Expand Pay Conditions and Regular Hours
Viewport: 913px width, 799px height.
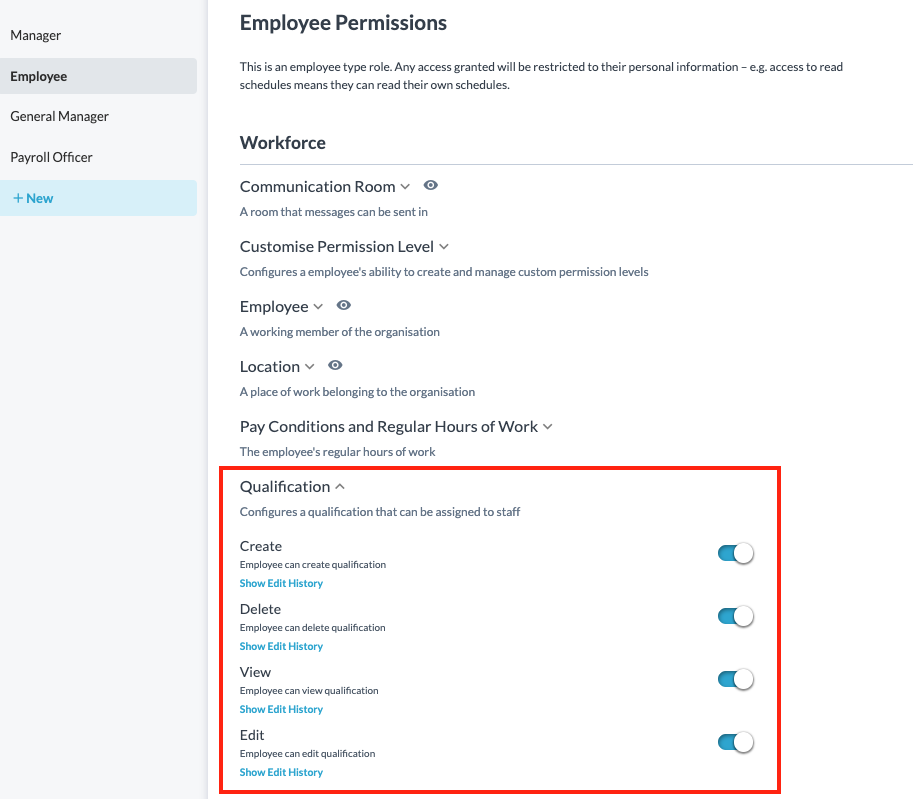tap(548, 427)
